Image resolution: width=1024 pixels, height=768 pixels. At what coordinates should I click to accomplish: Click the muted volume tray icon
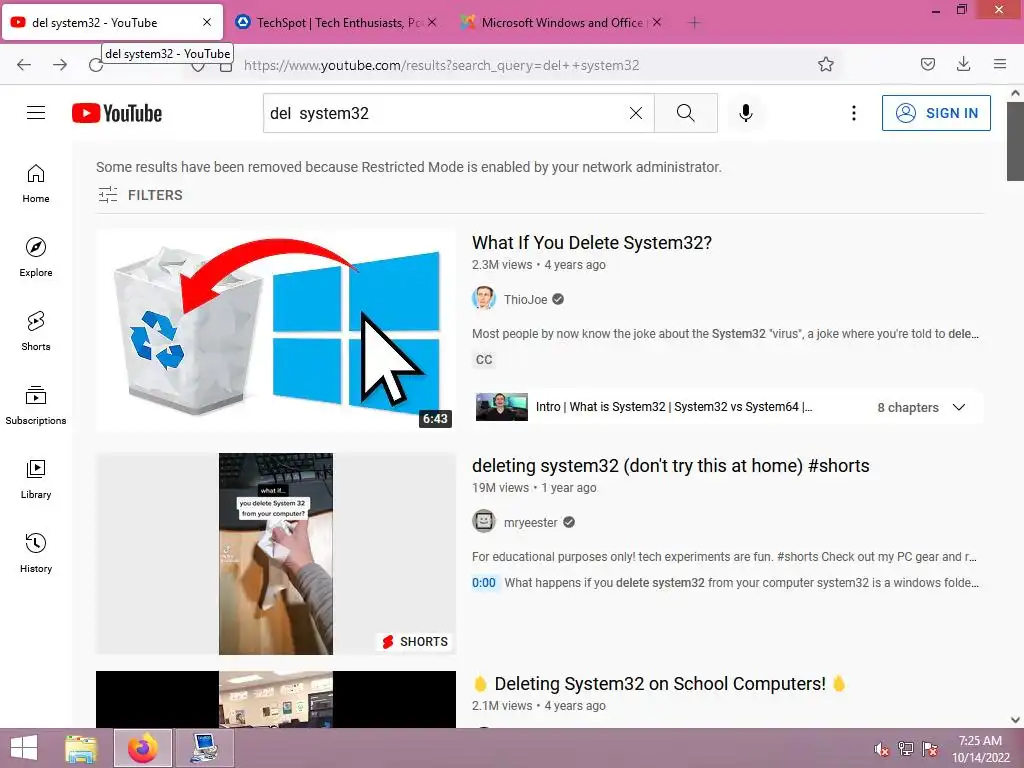coord(882,749)
